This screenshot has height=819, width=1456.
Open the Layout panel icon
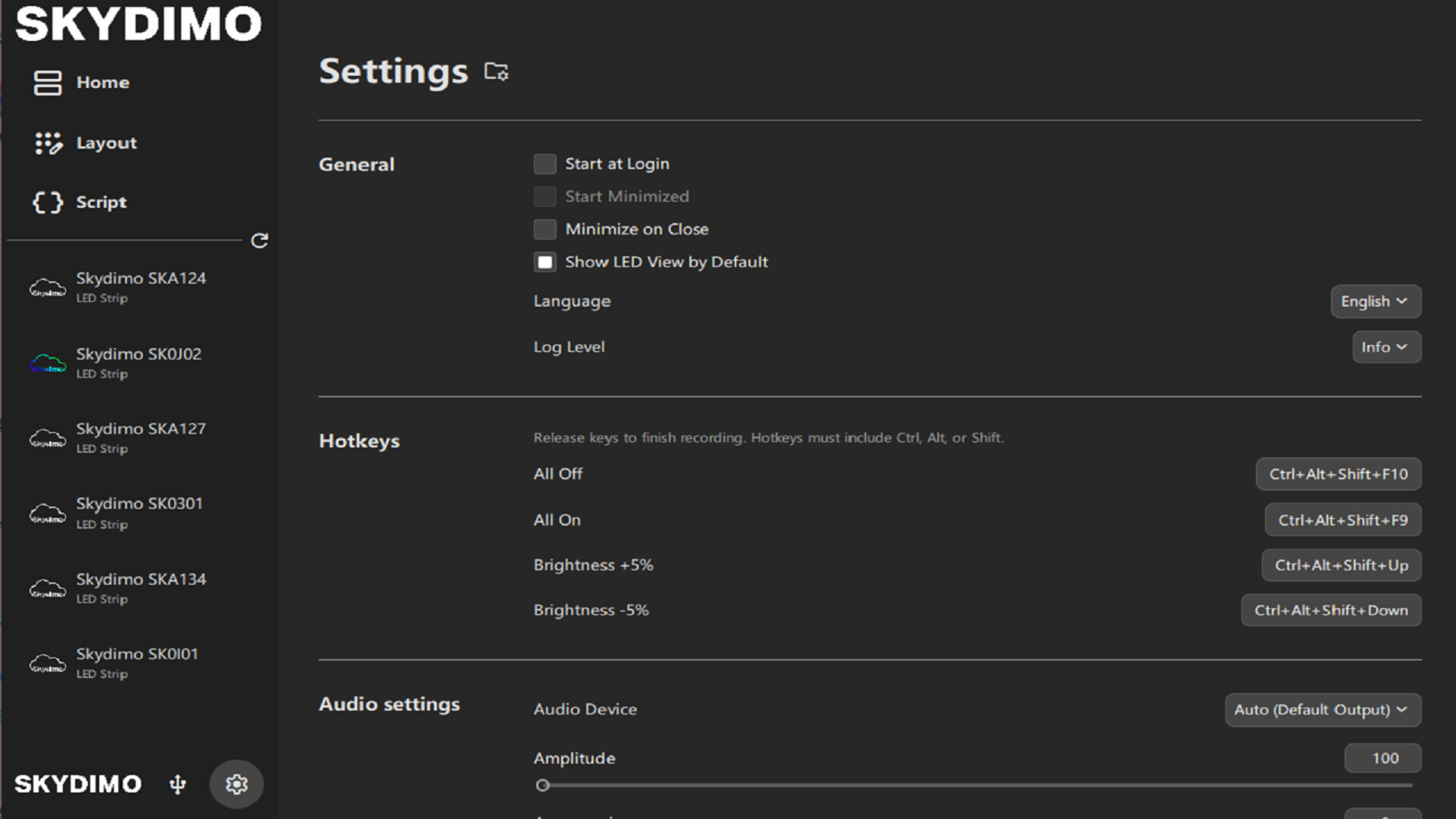point(46,143)
